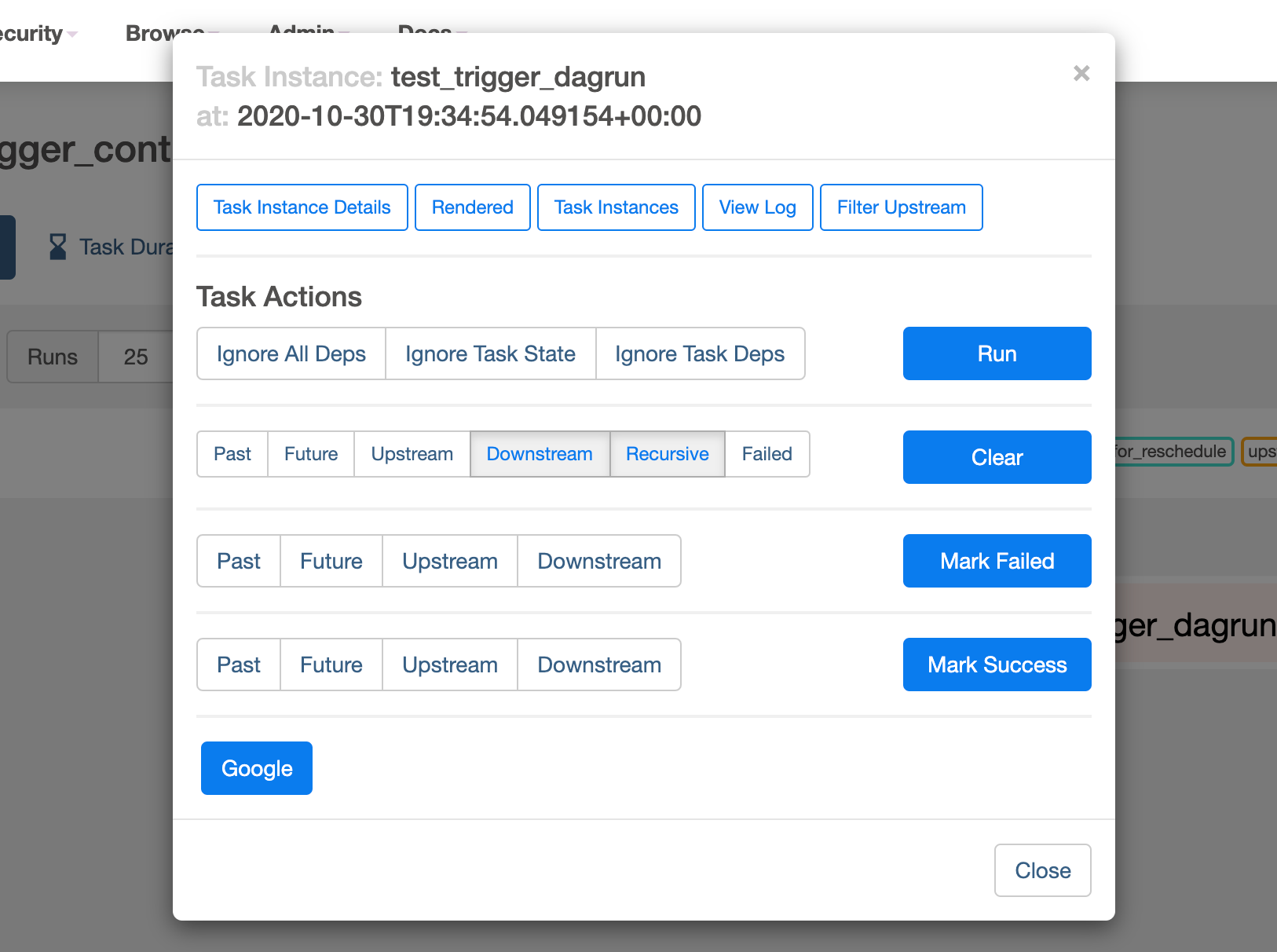Click the Mark Success button
Image resolution: width=1277 pixels, height=952 pixels.
tap(997, 665)
